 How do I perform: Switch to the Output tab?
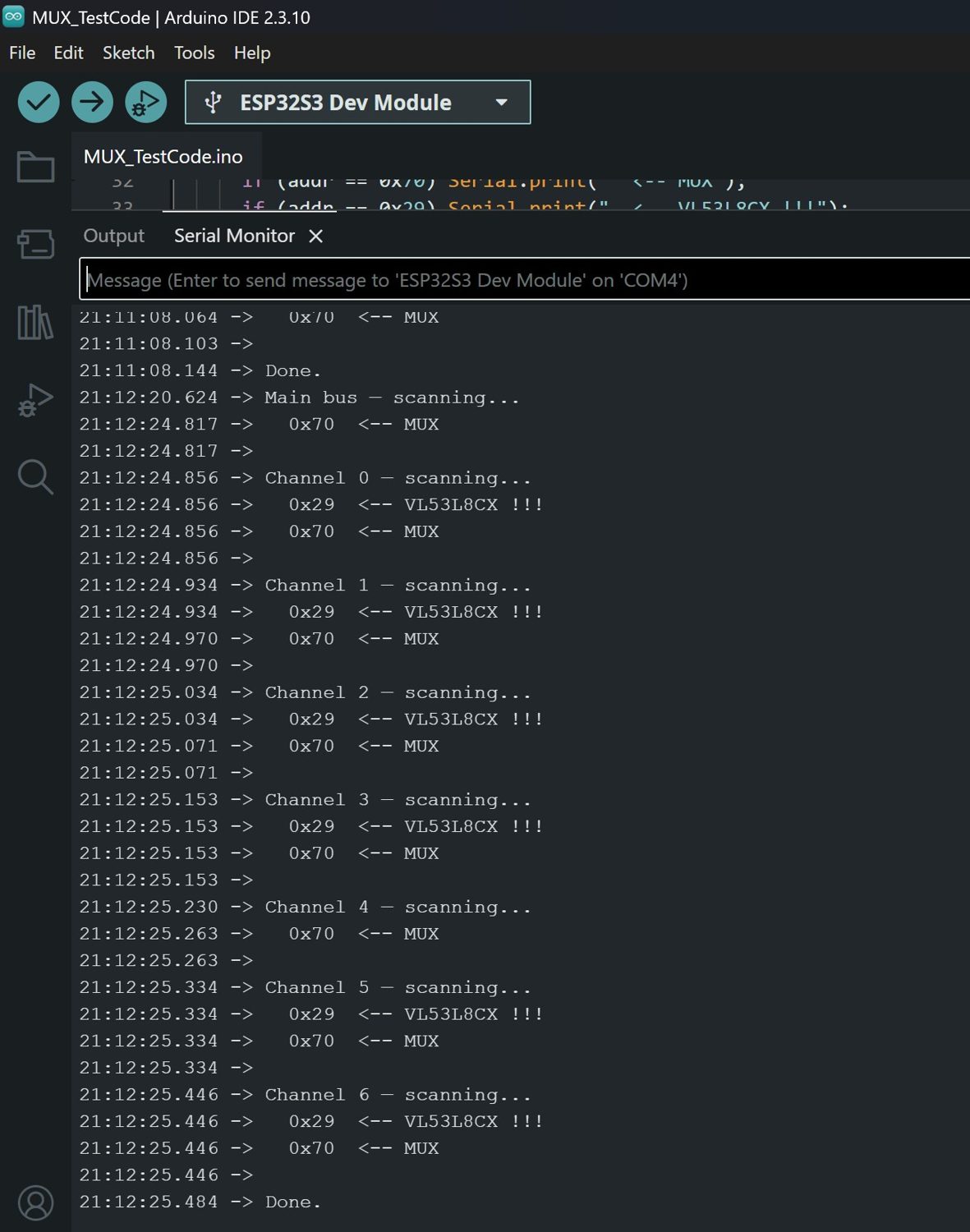click(x=114, y=236)
